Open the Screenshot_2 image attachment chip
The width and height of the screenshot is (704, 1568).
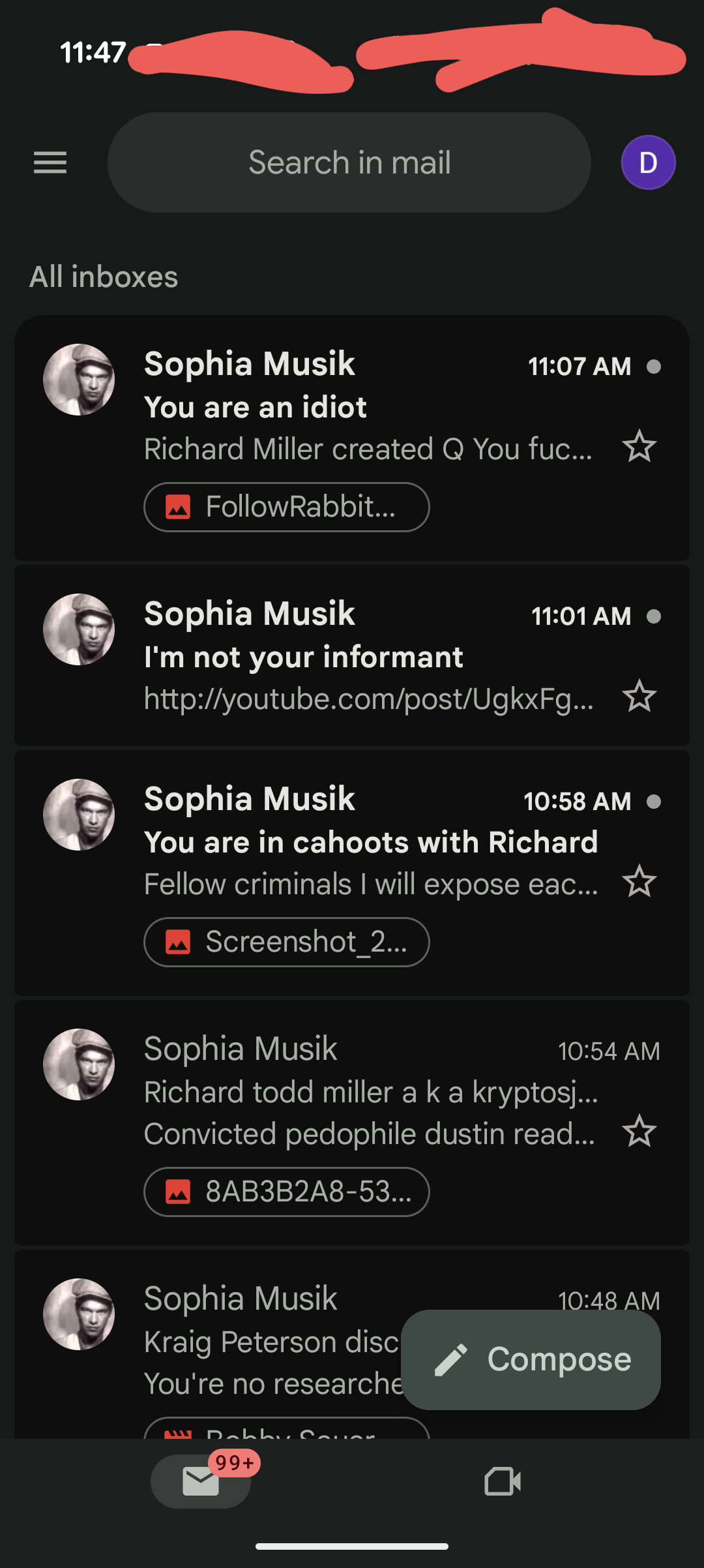(286, 942)
